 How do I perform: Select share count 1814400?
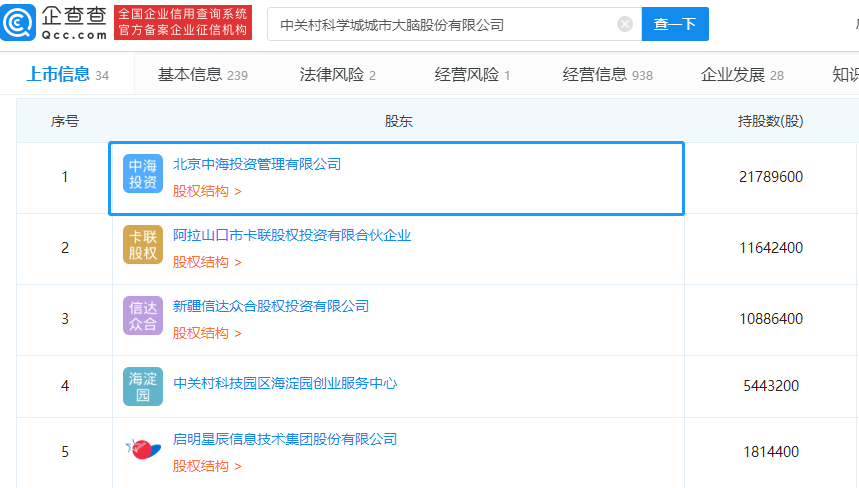click(771, 452)
